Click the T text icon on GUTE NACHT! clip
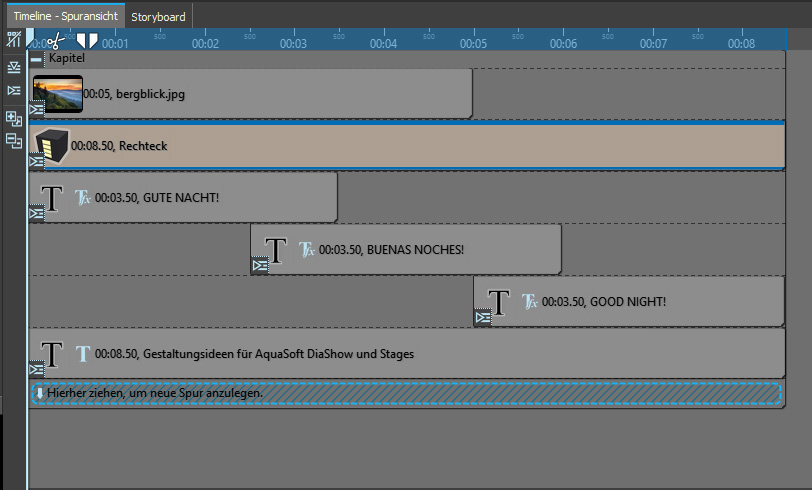812x490 pixels. click(52, 198)
